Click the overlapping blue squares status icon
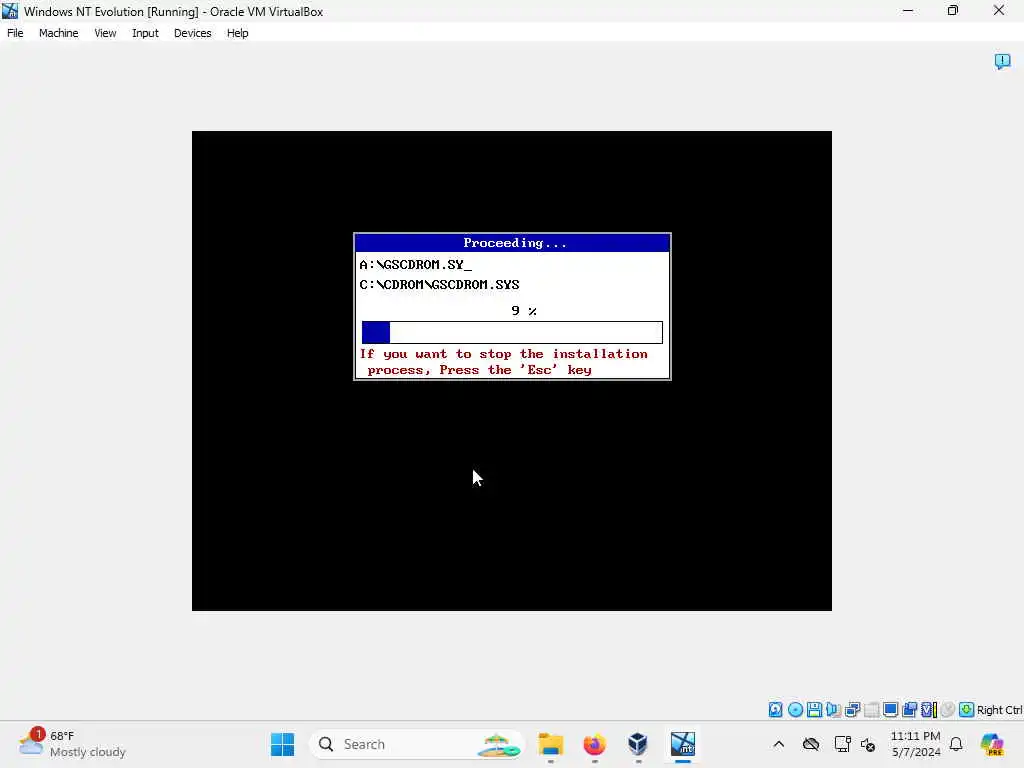 [909, 710]
